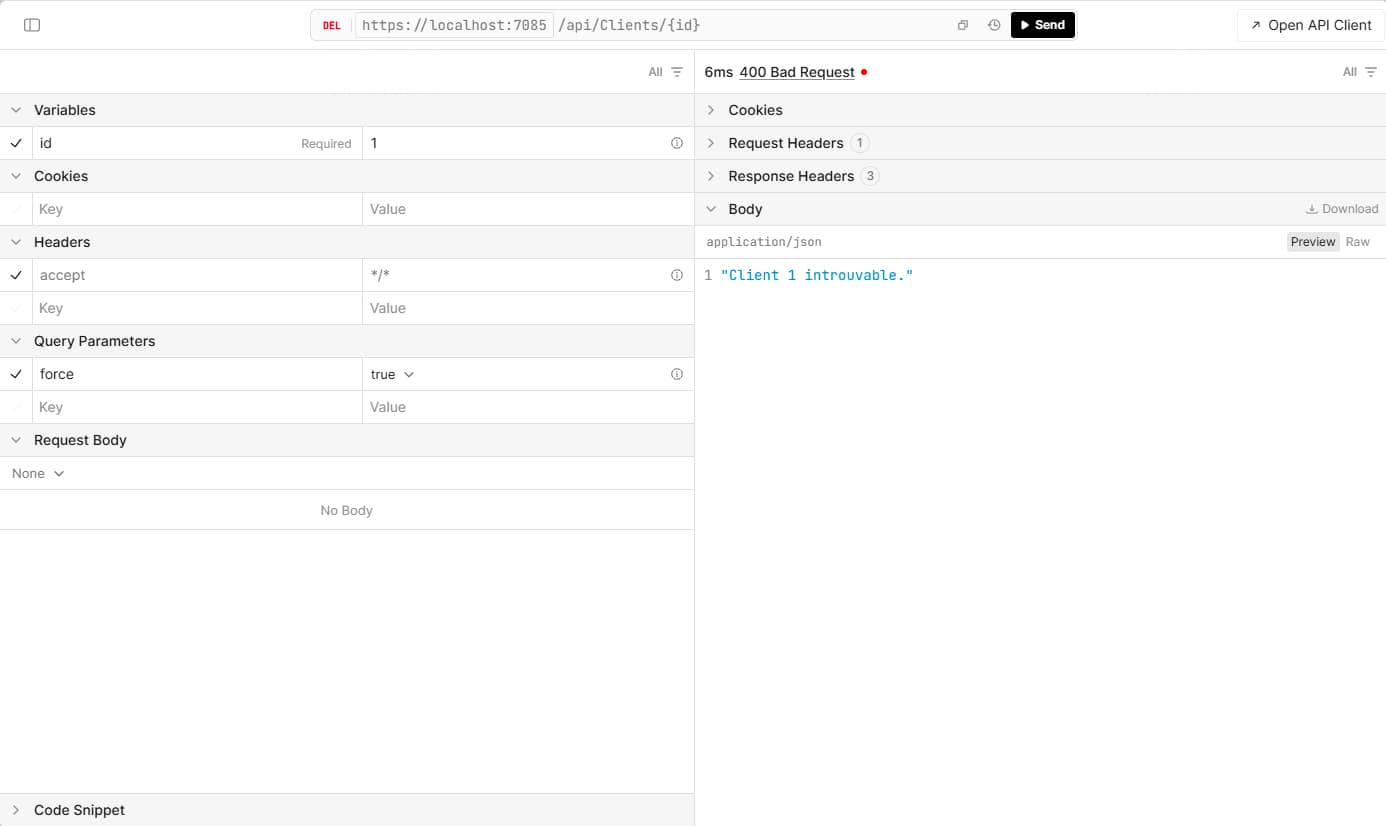Open the None body type dropdown
Screen dimensions: 1386x826
38,473
